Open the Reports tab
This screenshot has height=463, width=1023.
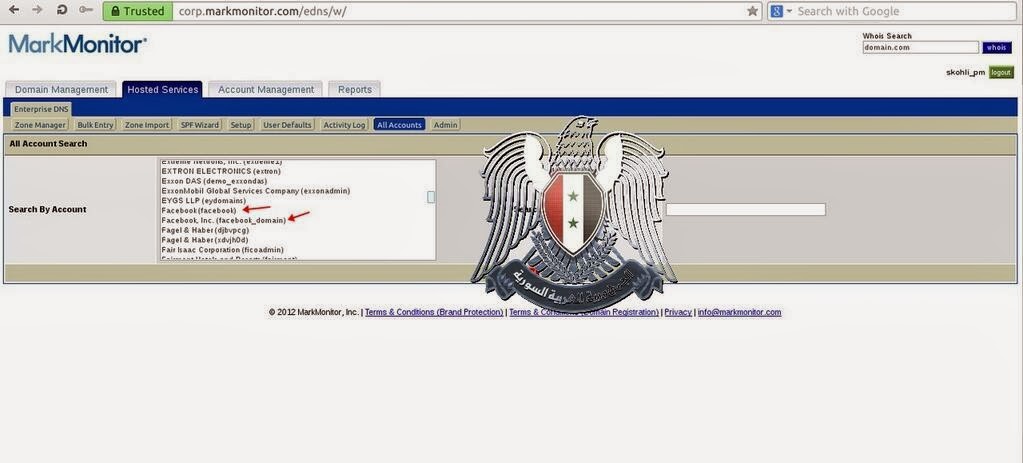pyautogui.click(x=354, y=89)
